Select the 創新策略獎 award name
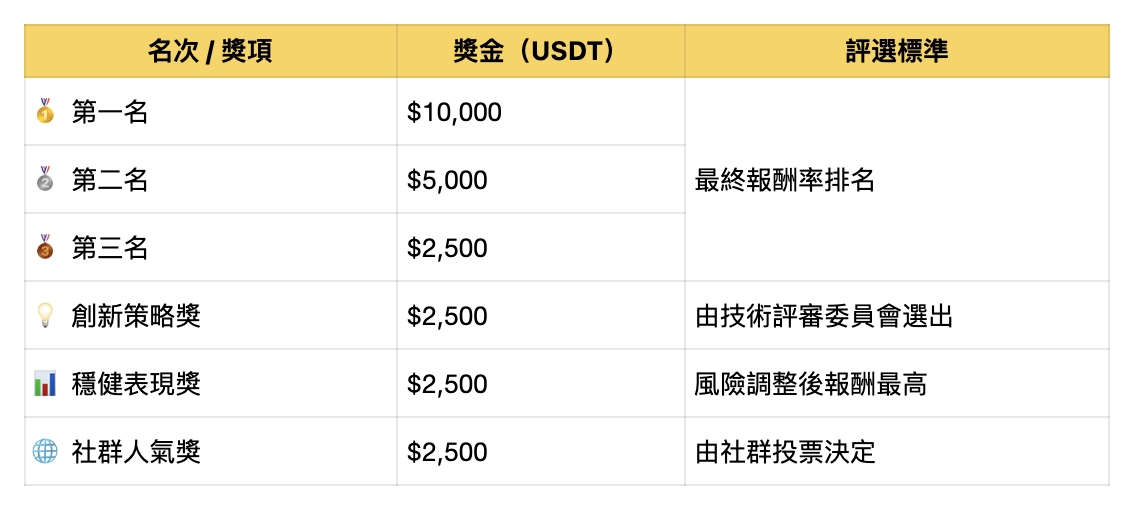The image size is (1134, 510). pyautogui.click(x=136, y=316)
